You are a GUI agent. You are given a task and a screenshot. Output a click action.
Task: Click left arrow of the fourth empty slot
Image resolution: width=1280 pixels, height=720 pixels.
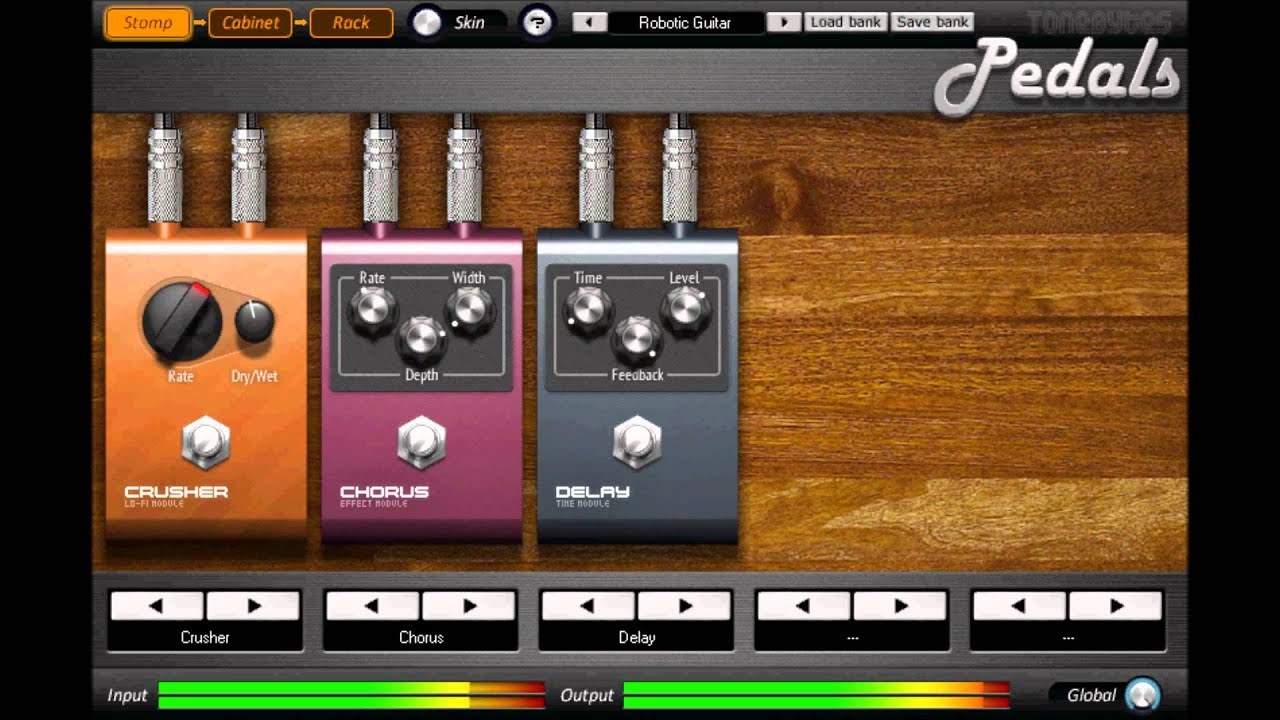click(x=804, y=605)
